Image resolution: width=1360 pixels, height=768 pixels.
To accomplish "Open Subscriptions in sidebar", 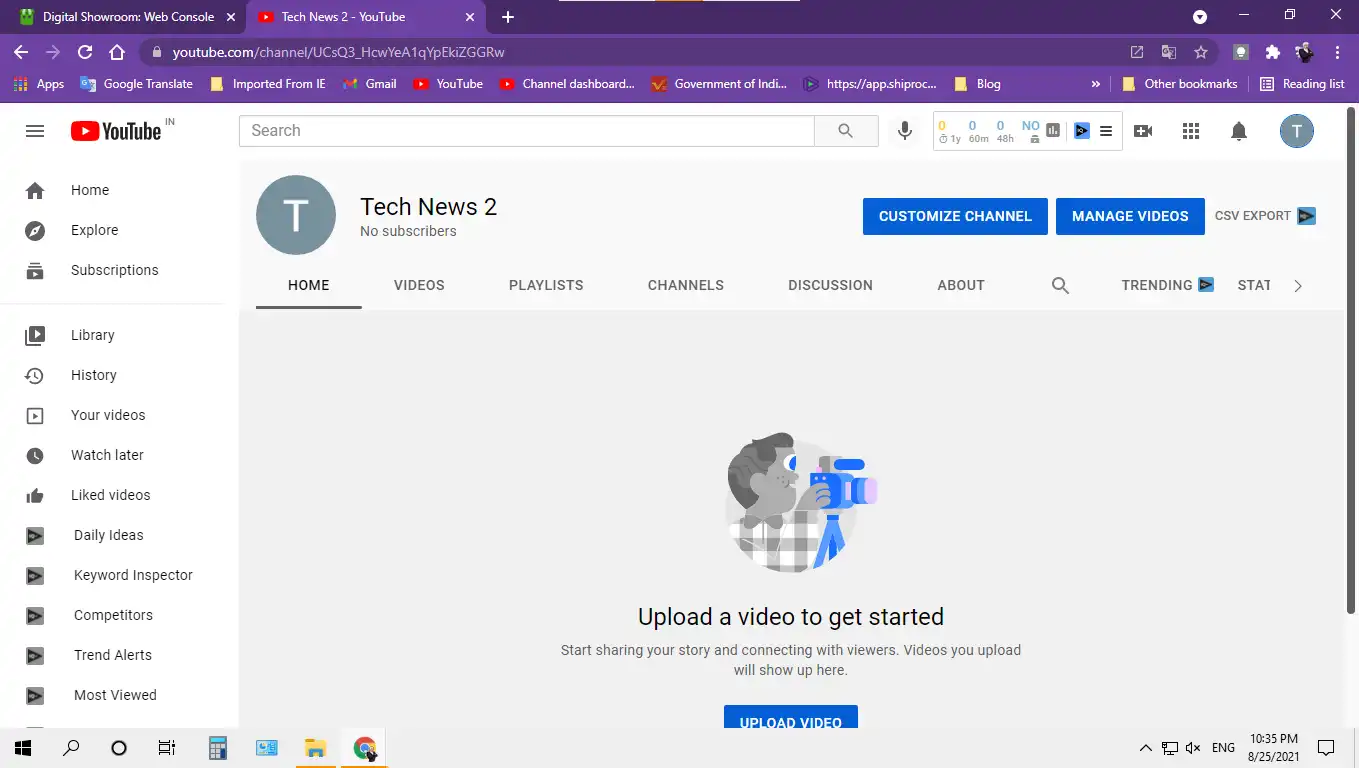I will (112, 270).
